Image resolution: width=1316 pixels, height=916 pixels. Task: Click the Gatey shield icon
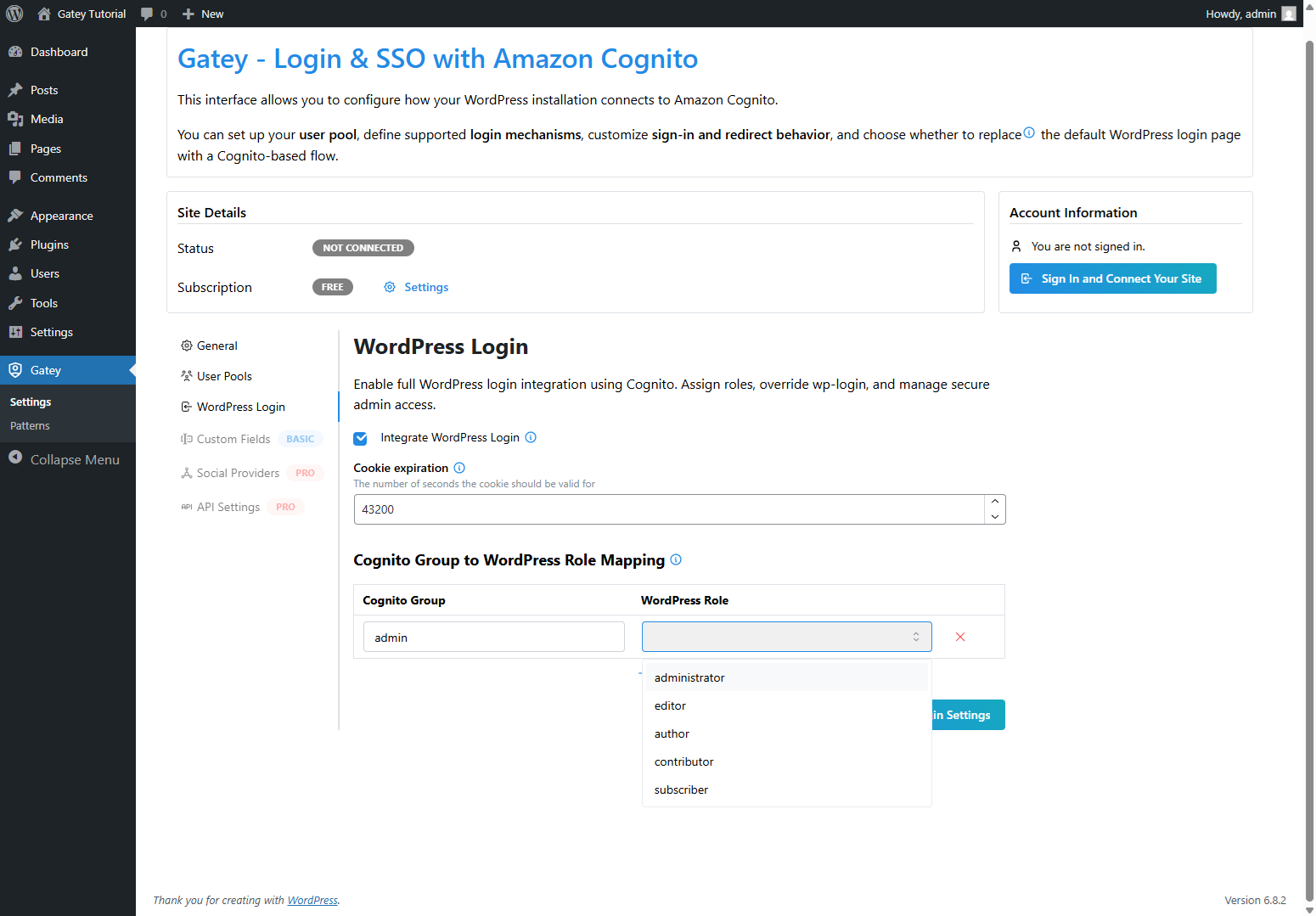(15, 370)
